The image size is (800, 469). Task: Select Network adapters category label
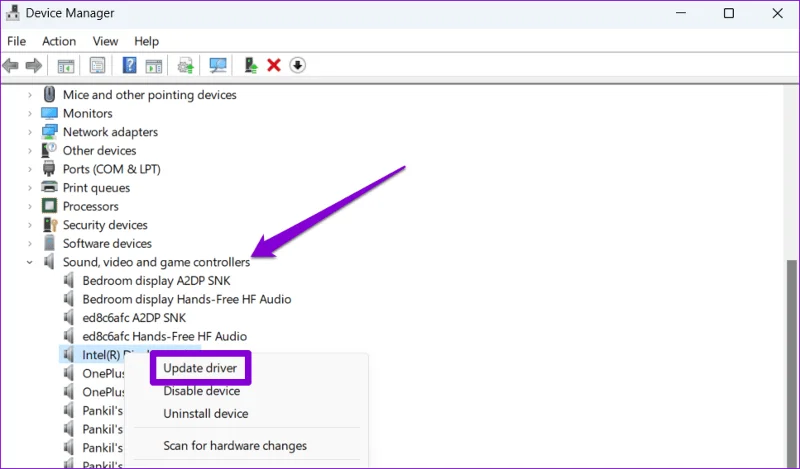tap(110, 132)
